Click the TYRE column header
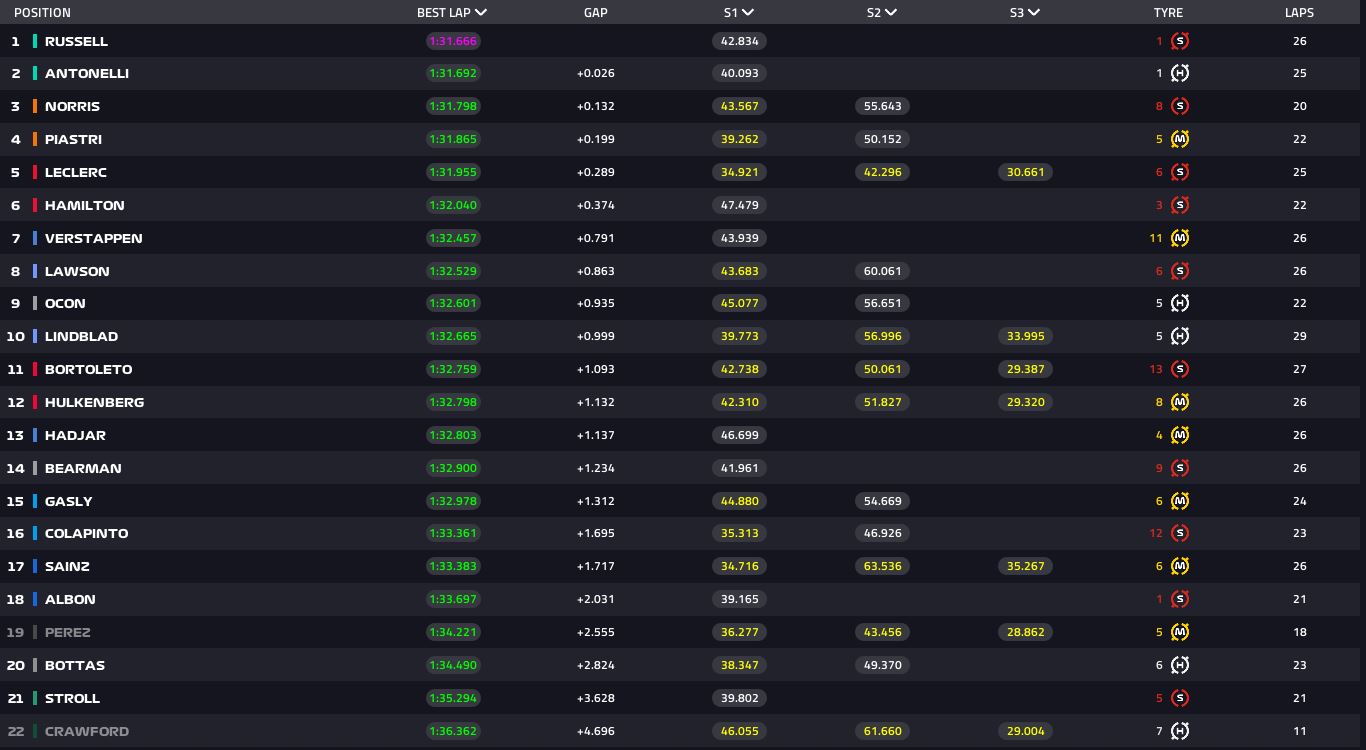 point(1168,13)
